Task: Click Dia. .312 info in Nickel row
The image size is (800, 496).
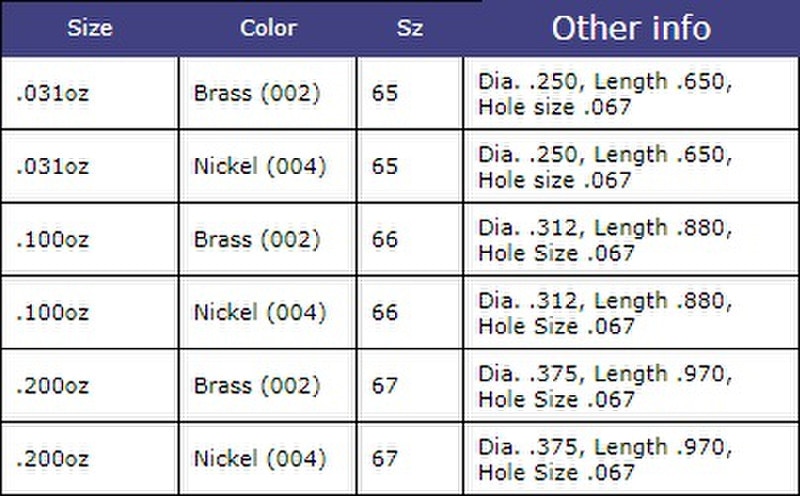Action: click(x=631, y=312)
